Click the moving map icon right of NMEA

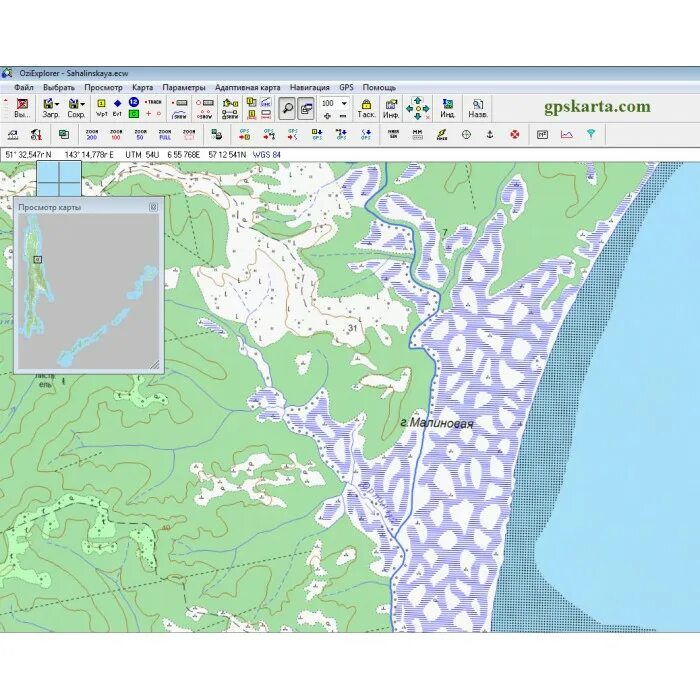click(418, 134)
